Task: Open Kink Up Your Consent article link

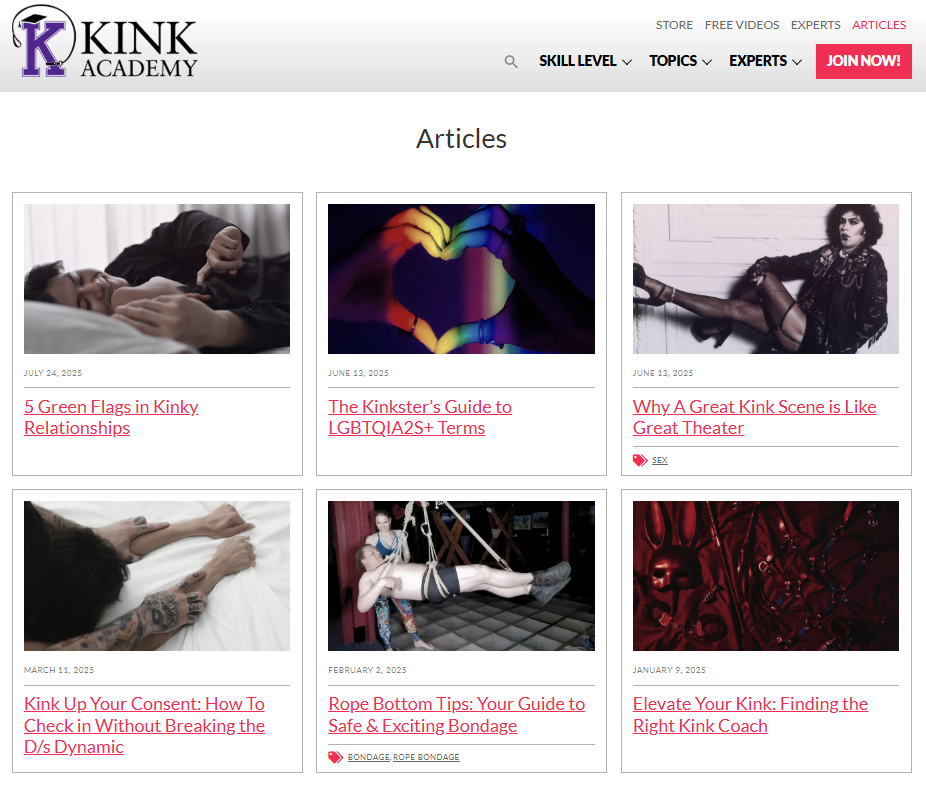Action: tap(144, 725)
